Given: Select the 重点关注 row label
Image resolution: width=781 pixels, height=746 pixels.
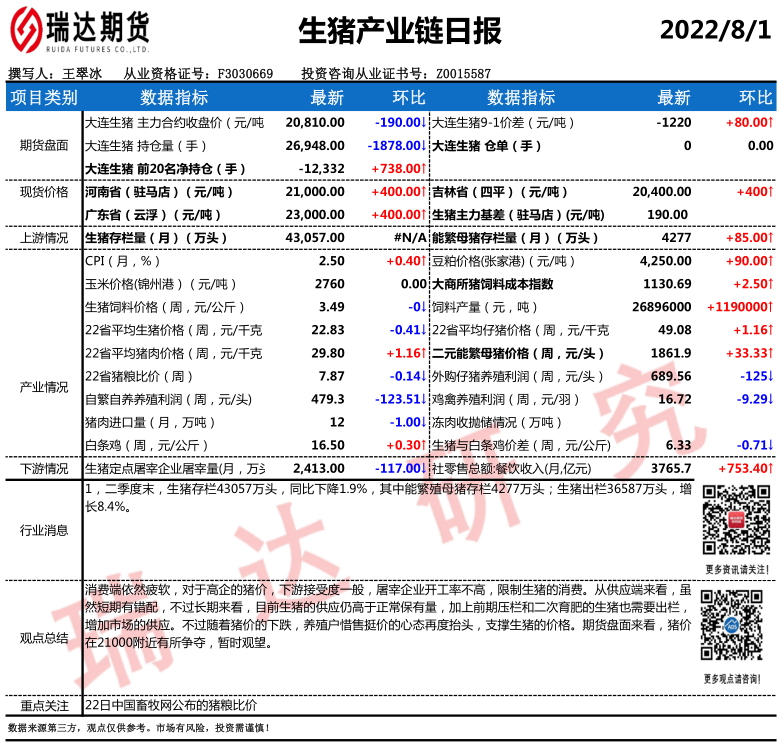Looking at the screenshot, I should coord(44,705).
